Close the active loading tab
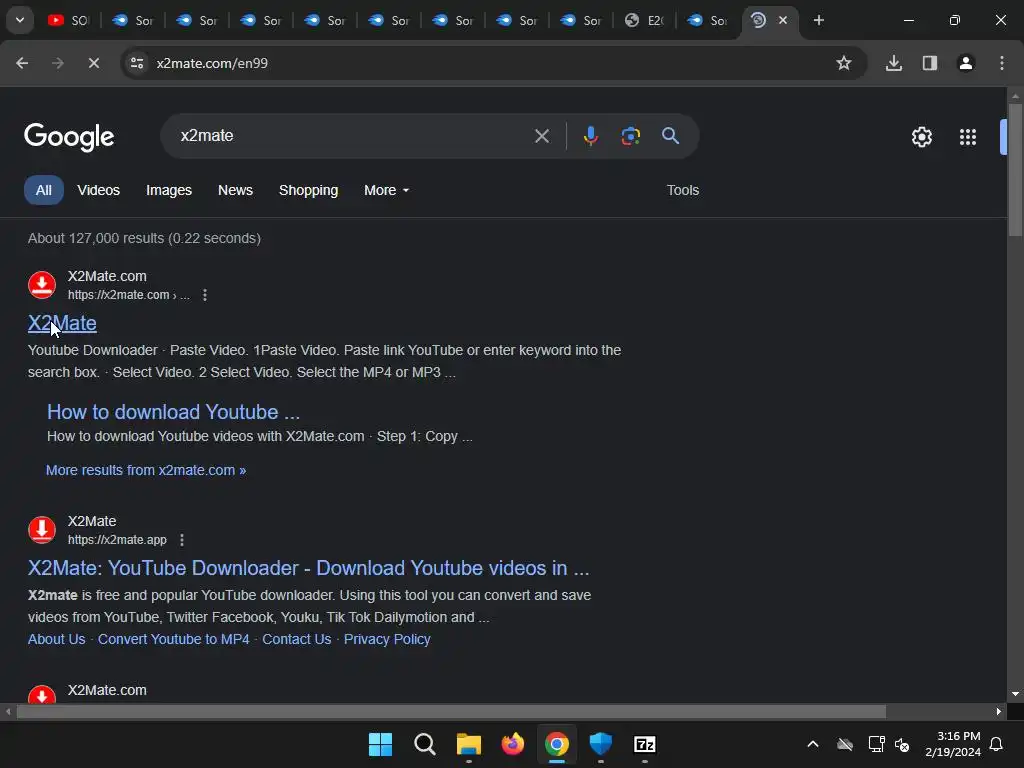The width and height of the screenshot is (1024, 768). (x=783, y=20)
